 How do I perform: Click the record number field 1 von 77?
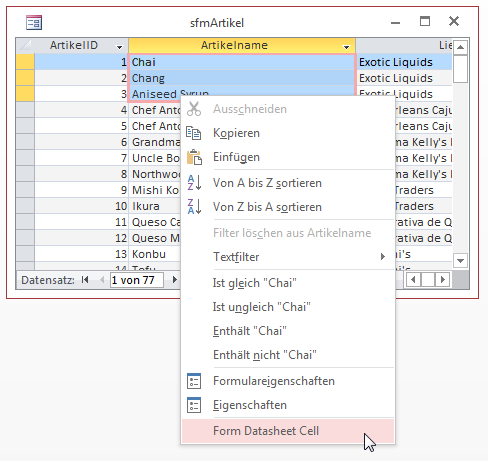pos(137,280)
